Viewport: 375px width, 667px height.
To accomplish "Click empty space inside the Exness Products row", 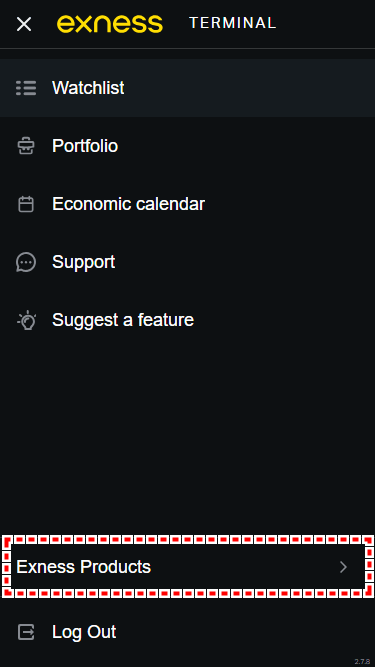I will [x=242, y=567].
